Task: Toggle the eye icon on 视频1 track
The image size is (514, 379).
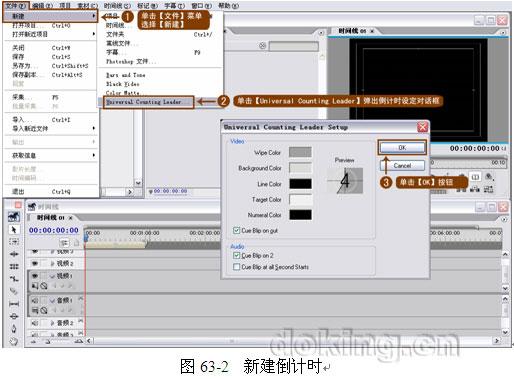Action: [x=35, y=276]
